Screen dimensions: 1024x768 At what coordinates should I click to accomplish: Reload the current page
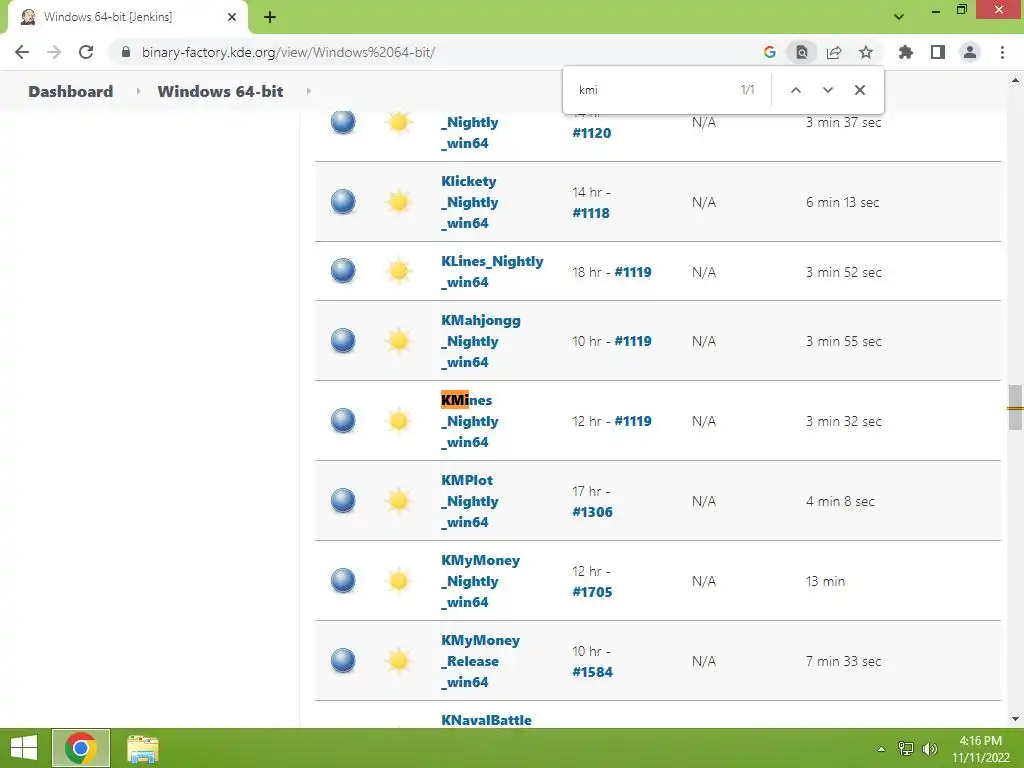[86, 52]
